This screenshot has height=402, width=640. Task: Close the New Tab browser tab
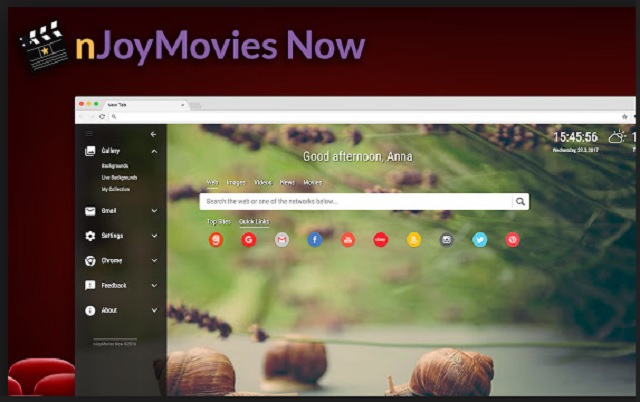[x=183, y=105]
